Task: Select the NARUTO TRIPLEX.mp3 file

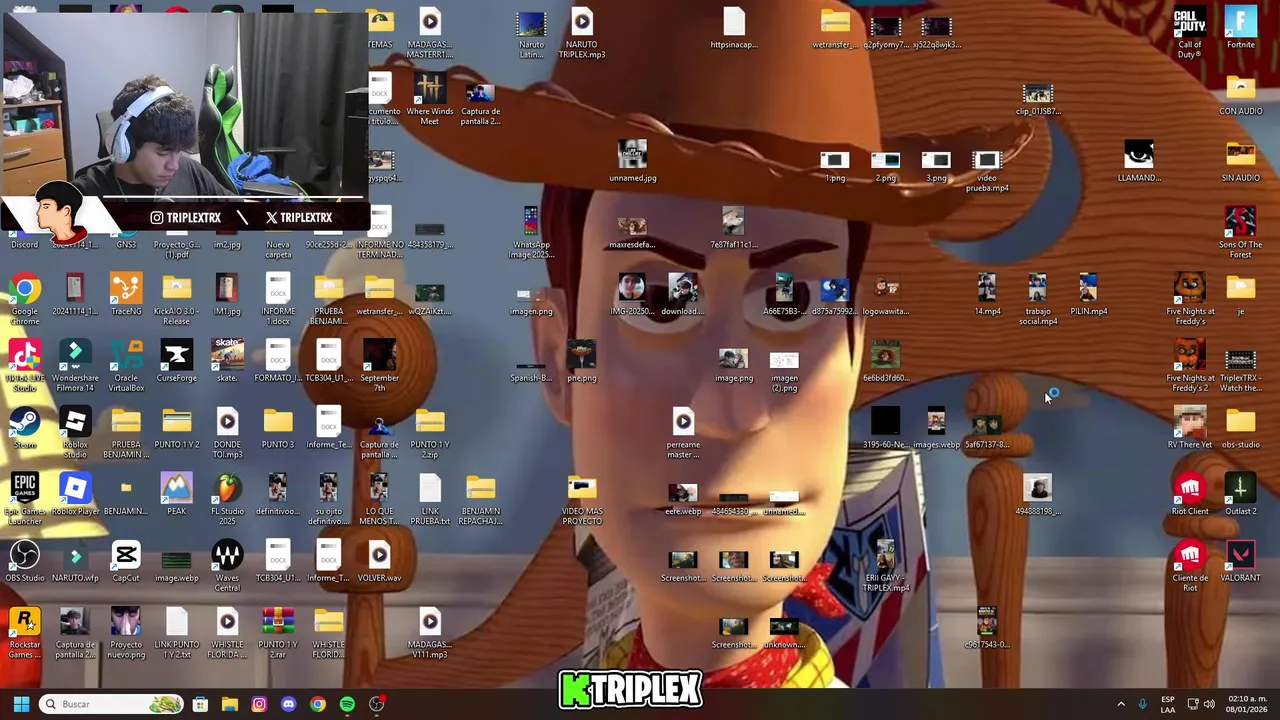Action: coord(582,31)
